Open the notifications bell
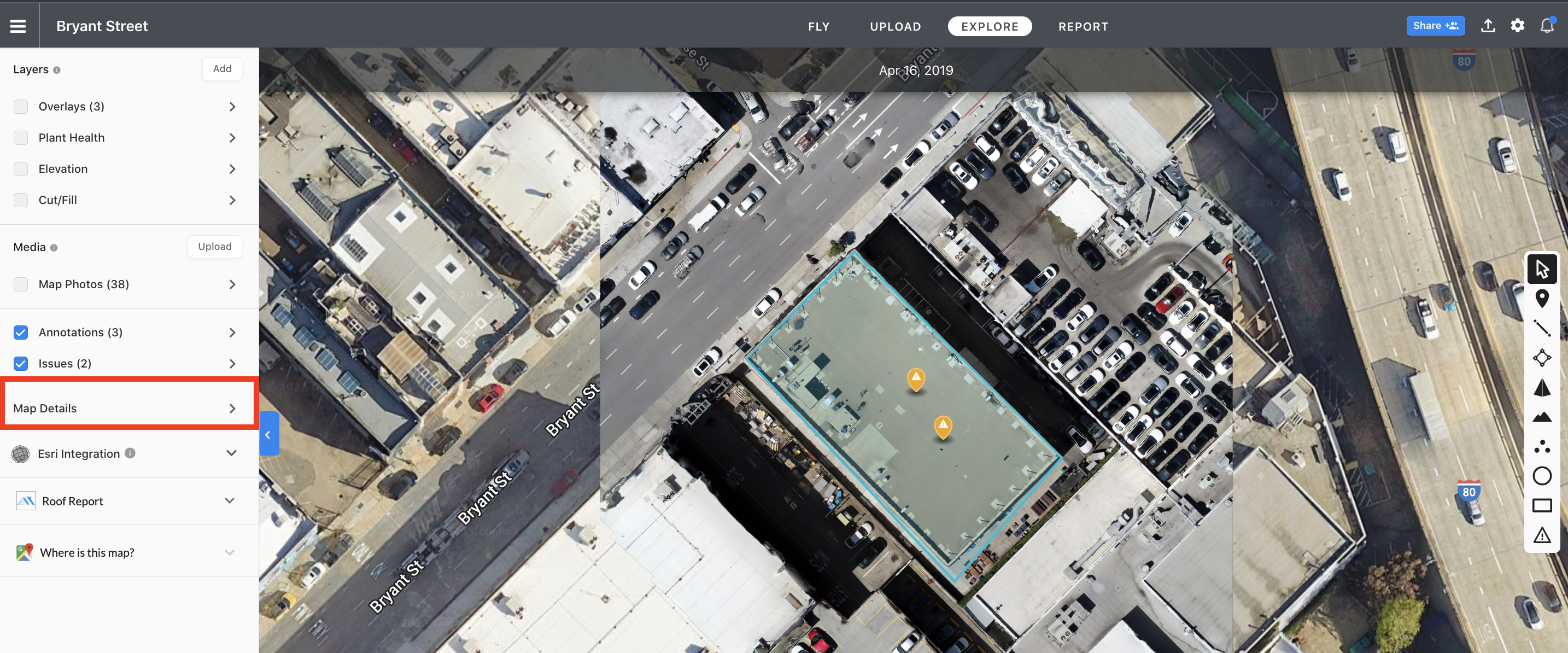1568x653 pixels. tap(1547, 26)
